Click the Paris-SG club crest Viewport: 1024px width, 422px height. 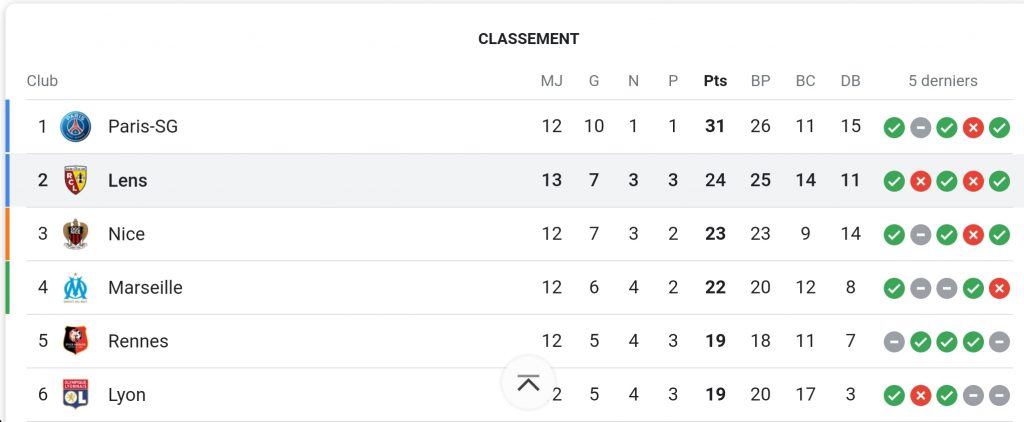pos(76,127)
